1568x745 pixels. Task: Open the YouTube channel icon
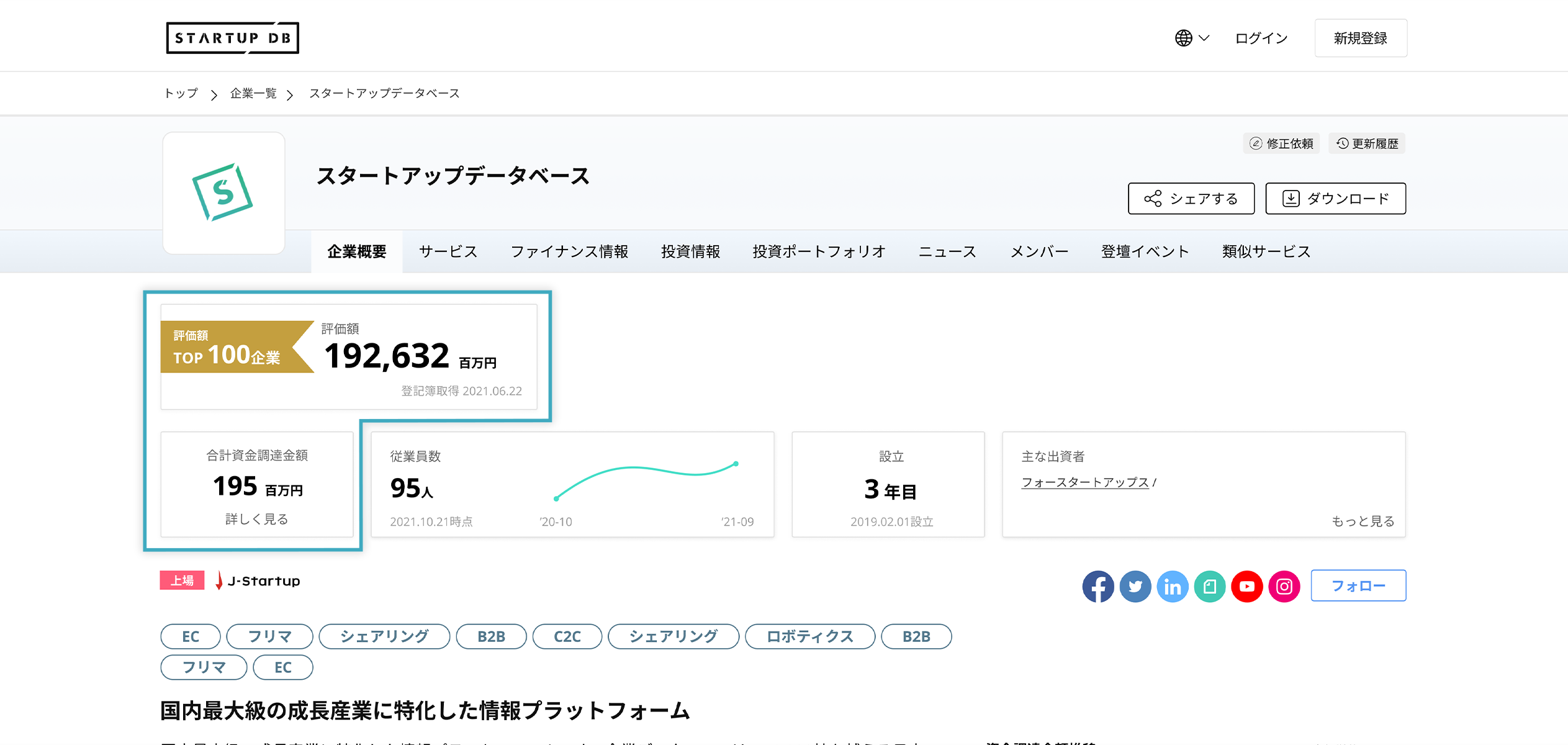1247,585
